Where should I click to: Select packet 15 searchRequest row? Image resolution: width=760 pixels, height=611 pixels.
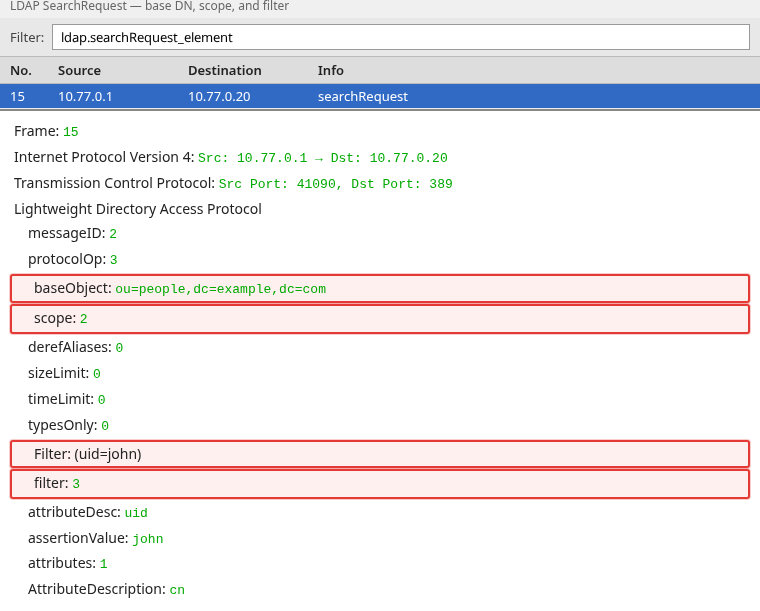click(380, 96)
